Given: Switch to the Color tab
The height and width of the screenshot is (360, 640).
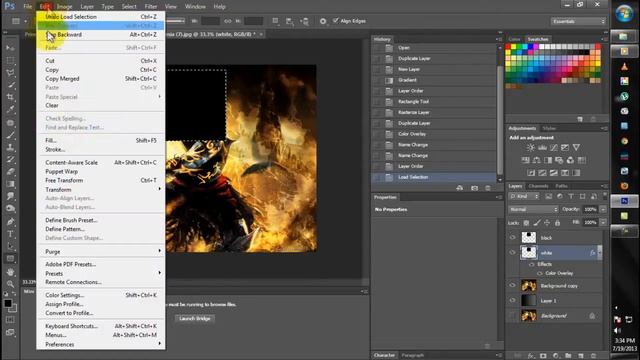Looking at the screenshot, I should pyautogui.click(x=514, y=39).
